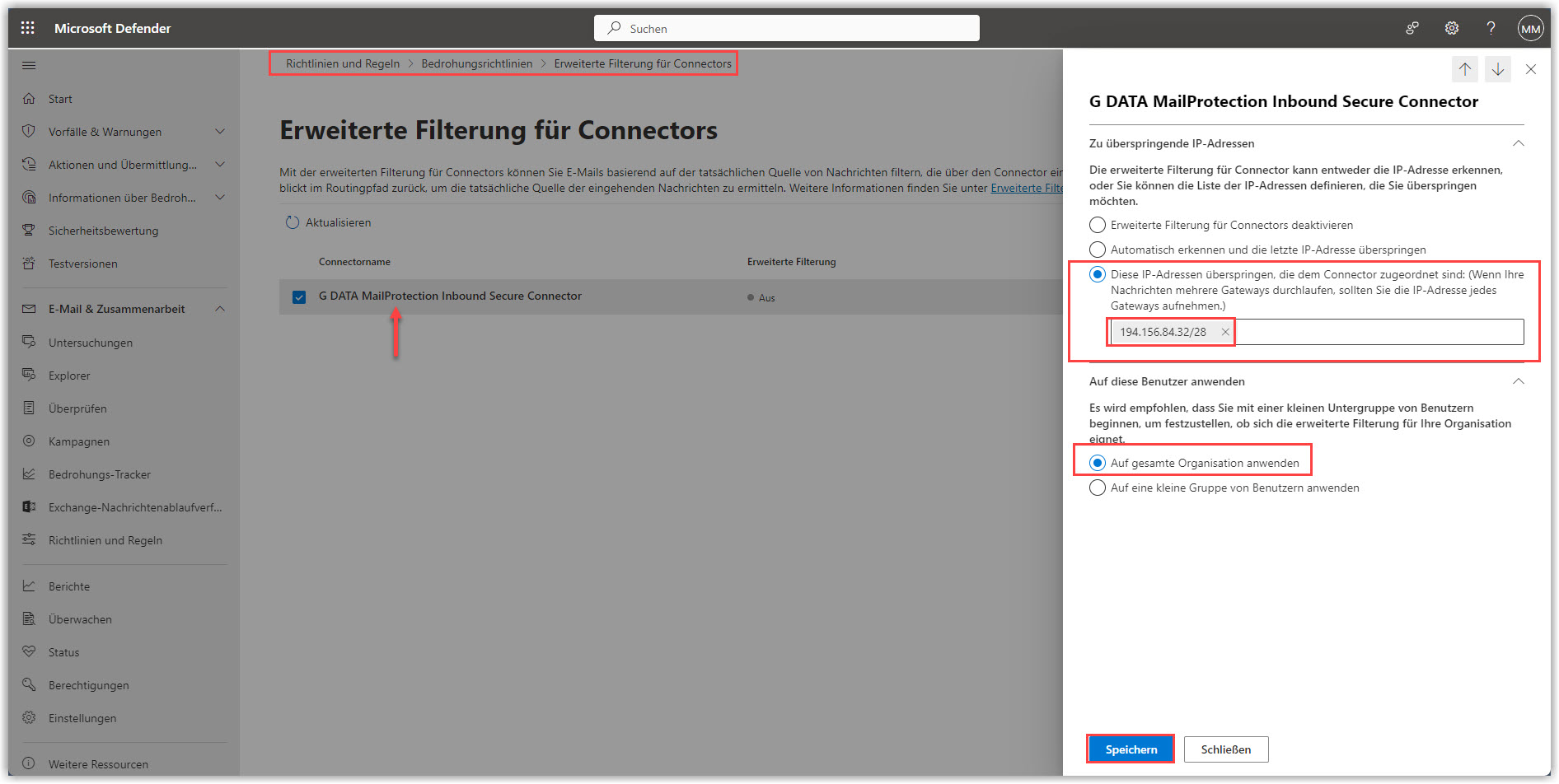Open Berechtigungen in sidebar
Screen dimensions: 1559x784
click(x=88, y=685)
